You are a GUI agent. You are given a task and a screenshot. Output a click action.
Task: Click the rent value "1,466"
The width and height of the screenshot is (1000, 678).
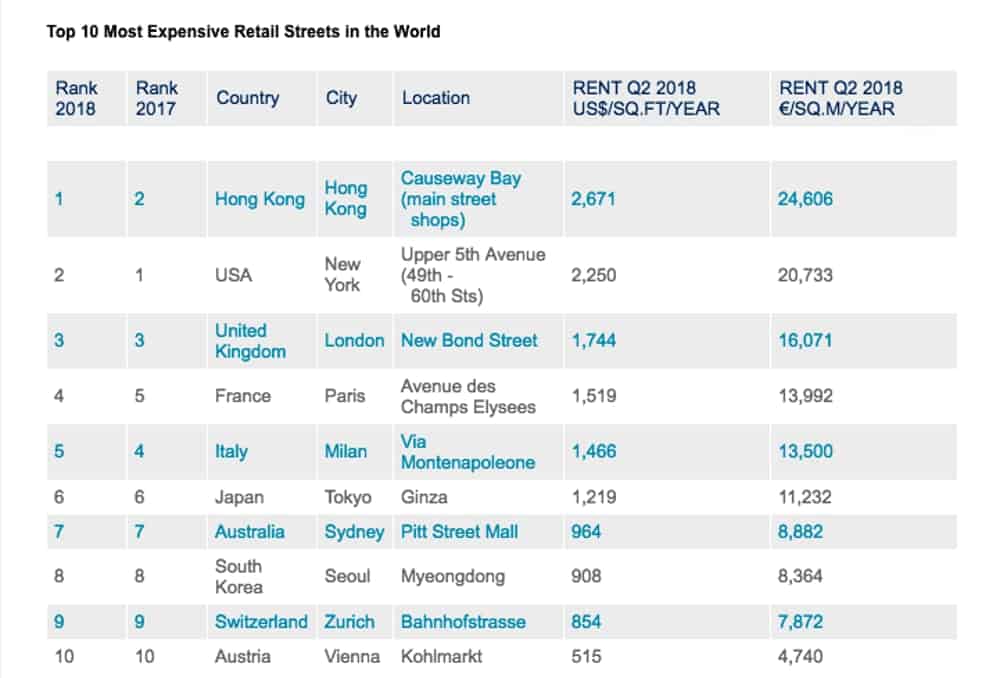(593, 452)
